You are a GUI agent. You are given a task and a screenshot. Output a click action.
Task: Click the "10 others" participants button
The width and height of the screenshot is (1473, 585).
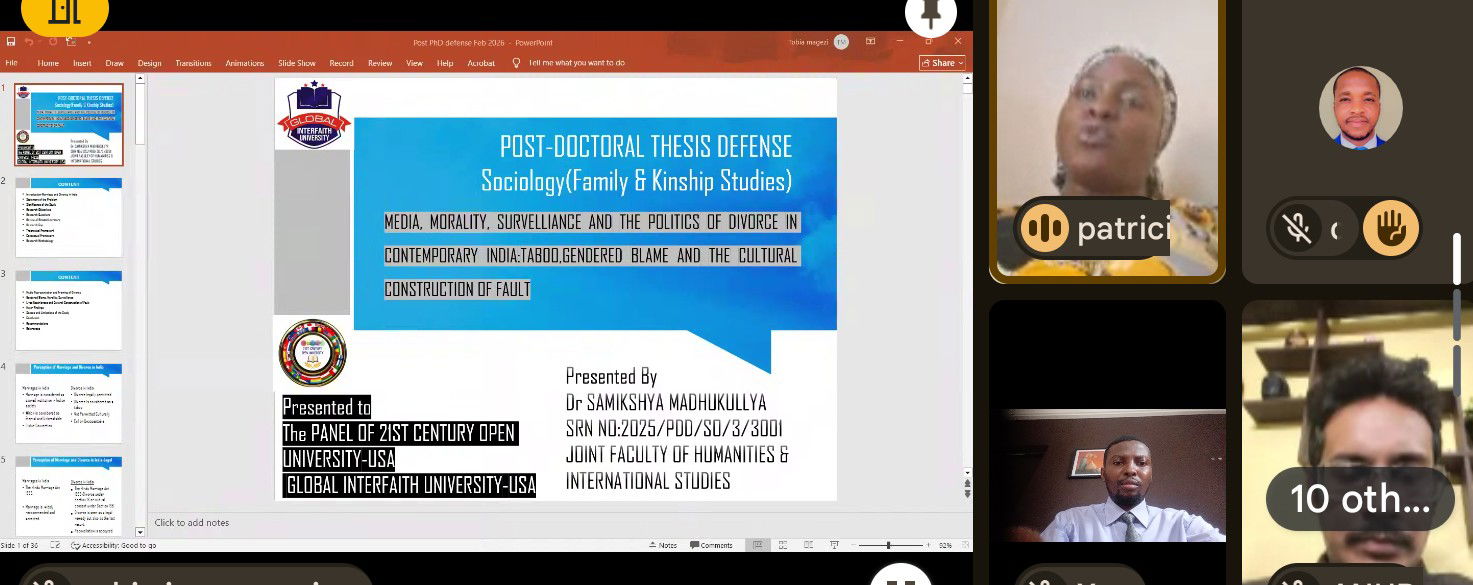[x=1359, y=499]
